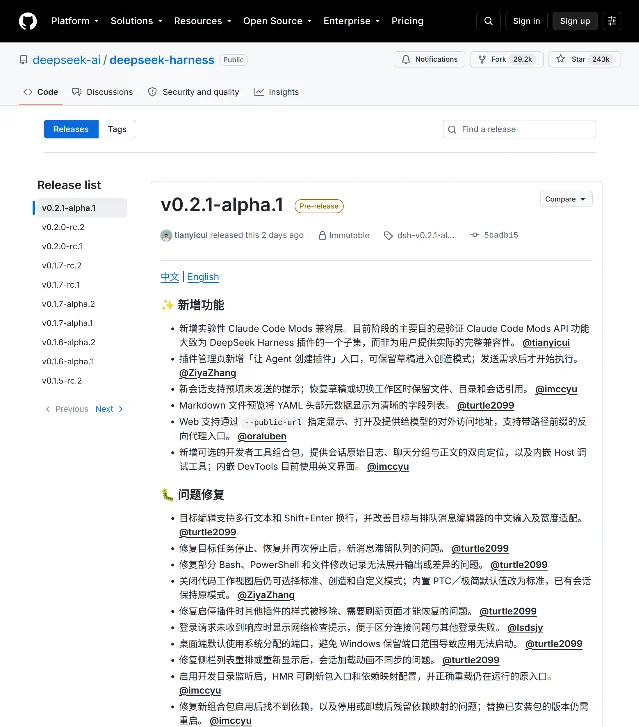Open the Compare dropdown

(566, 199)
